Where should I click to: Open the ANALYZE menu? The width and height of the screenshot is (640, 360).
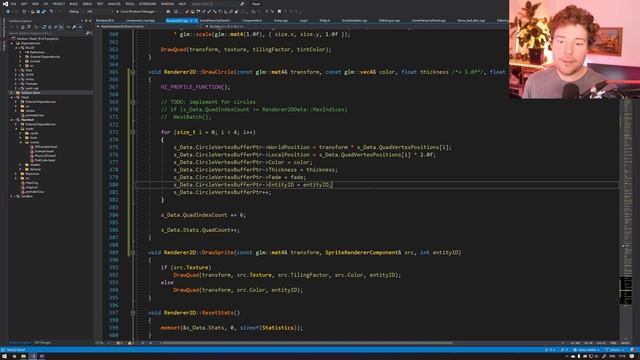pos(114,4)
